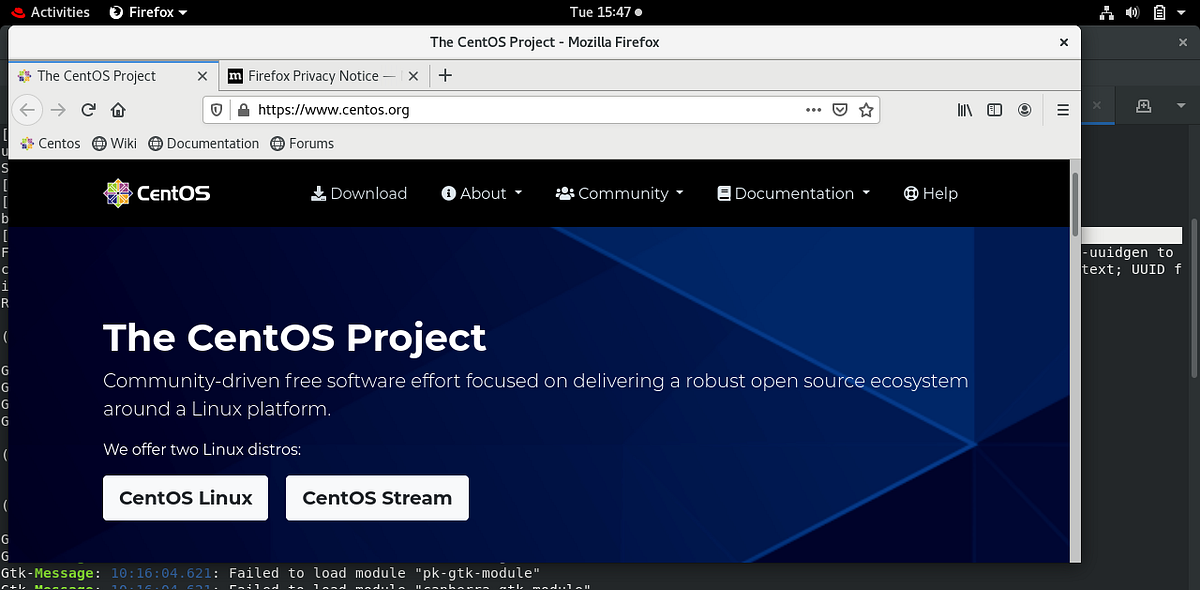Viewport: 1200px width, 590px height.
Task: Click the CentOS logo
Action: 157,193
